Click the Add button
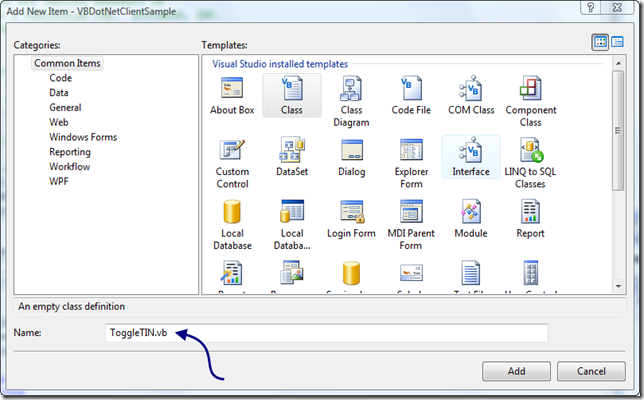Image resolution: width=644 pixels, height=400 pixels. click(516, 371)
